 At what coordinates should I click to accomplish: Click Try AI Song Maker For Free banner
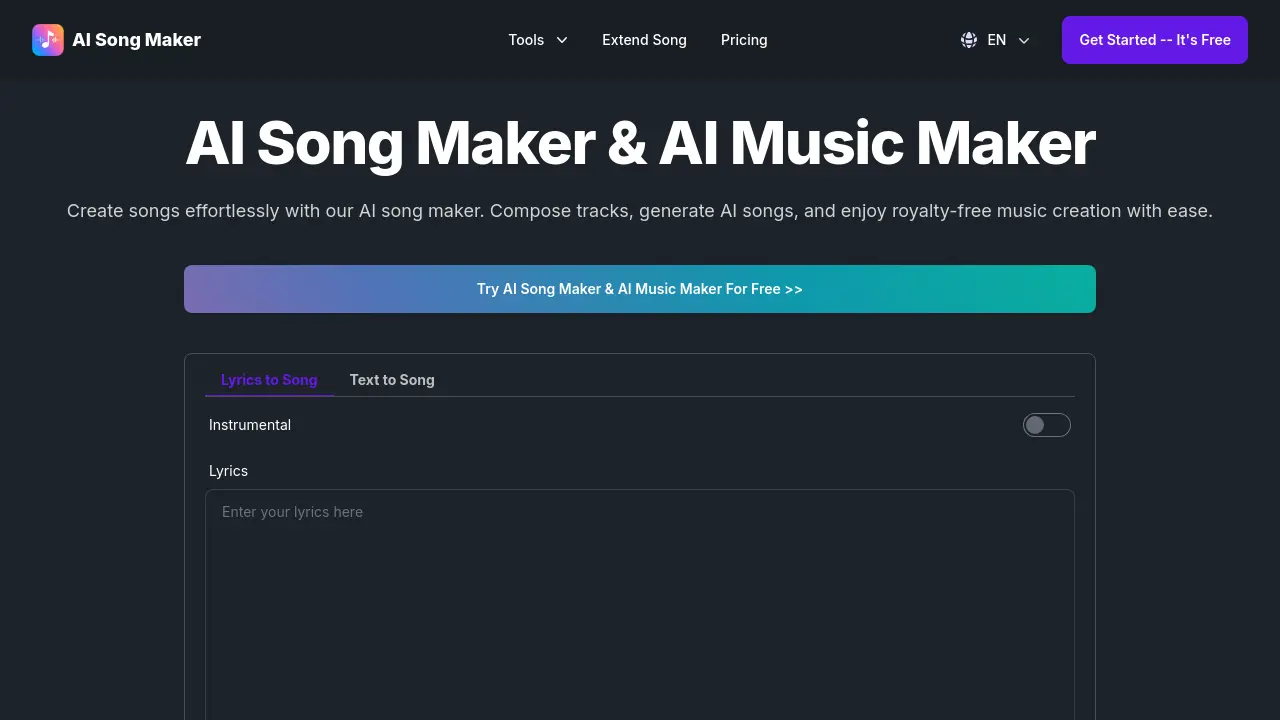click(640, 289)
